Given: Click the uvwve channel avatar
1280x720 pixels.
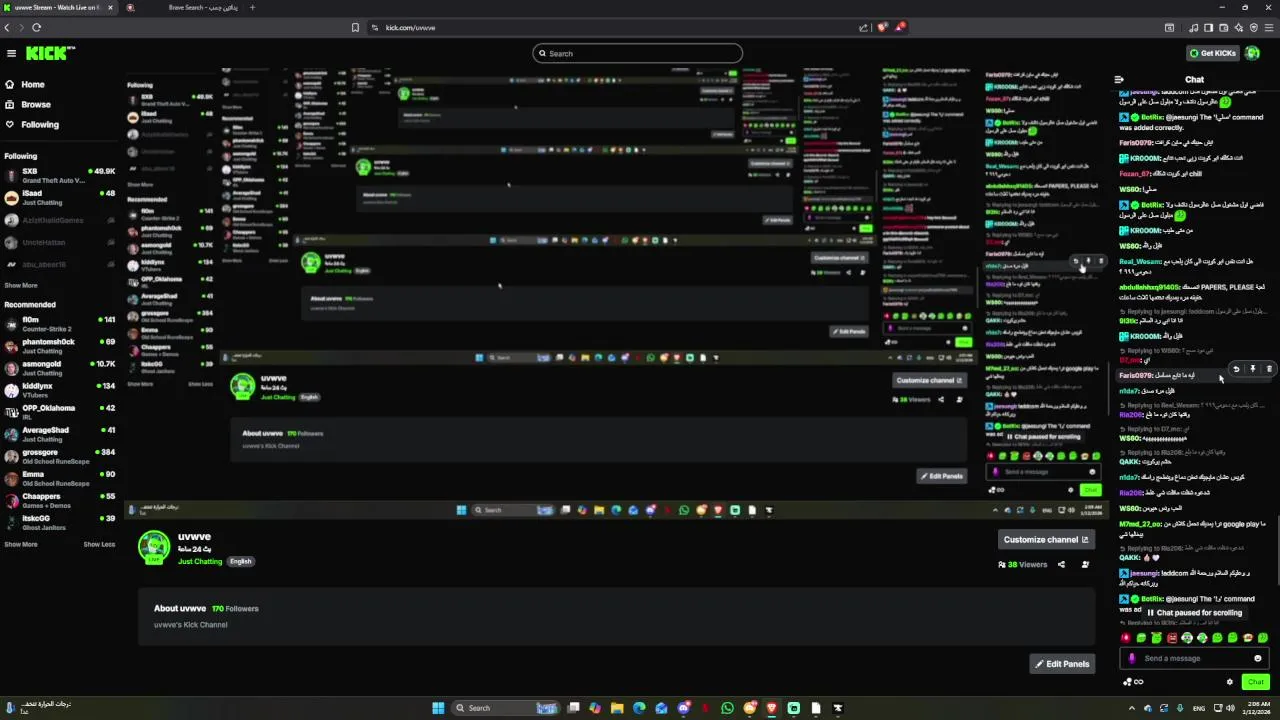Looking at the screenshot, I should [154, 547].
